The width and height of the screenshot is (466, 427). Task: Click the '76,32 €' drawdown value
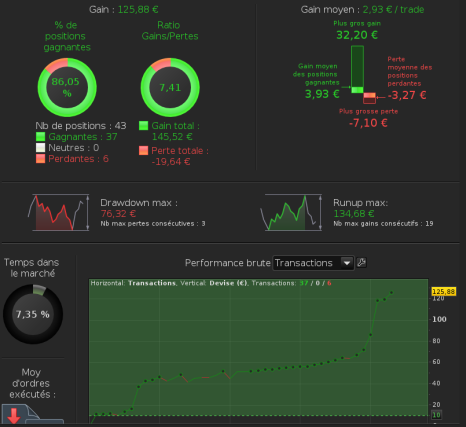tap(118, 214)
